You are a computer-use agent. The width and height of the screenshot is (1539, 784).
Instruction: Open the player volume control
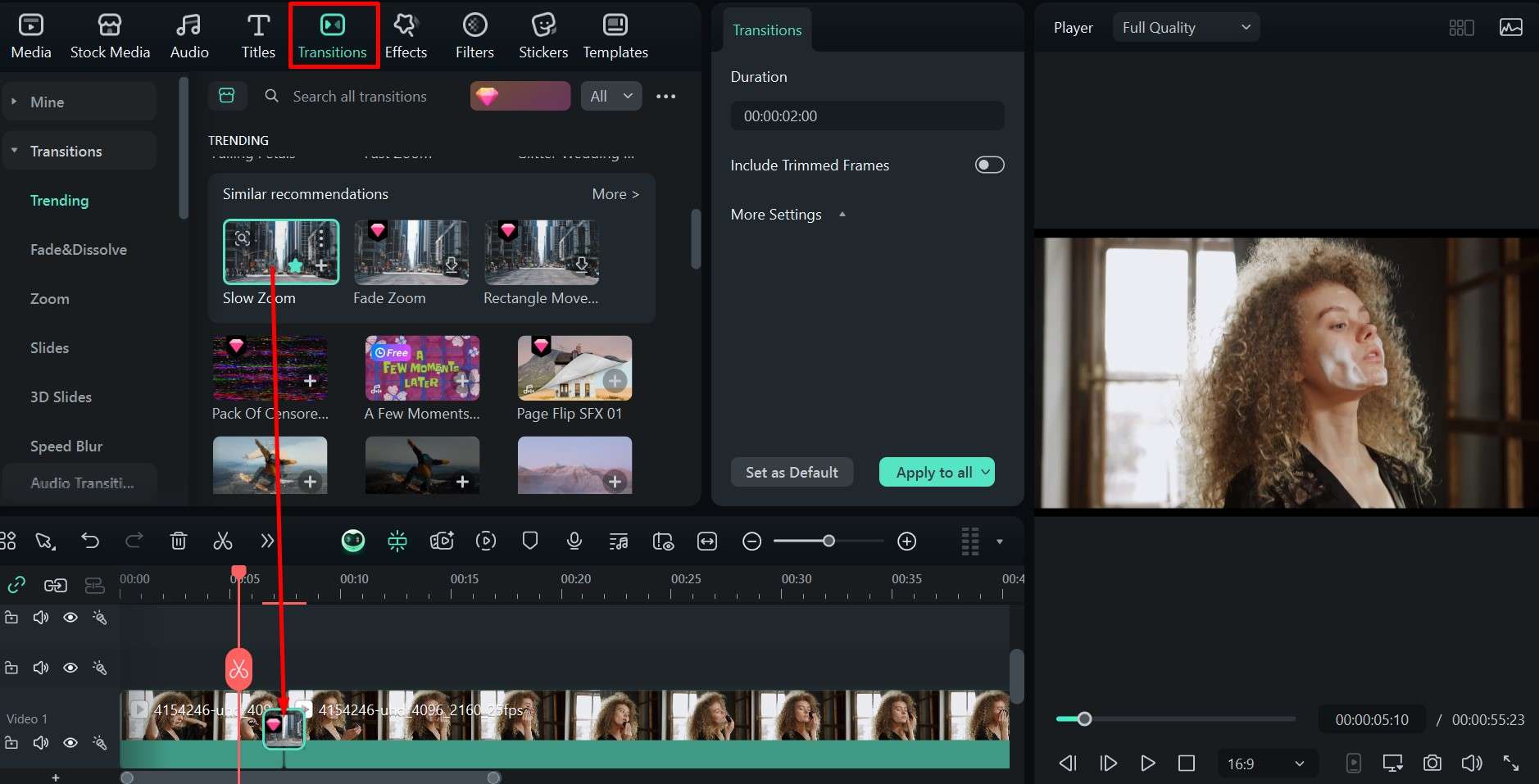(1472, 764)
